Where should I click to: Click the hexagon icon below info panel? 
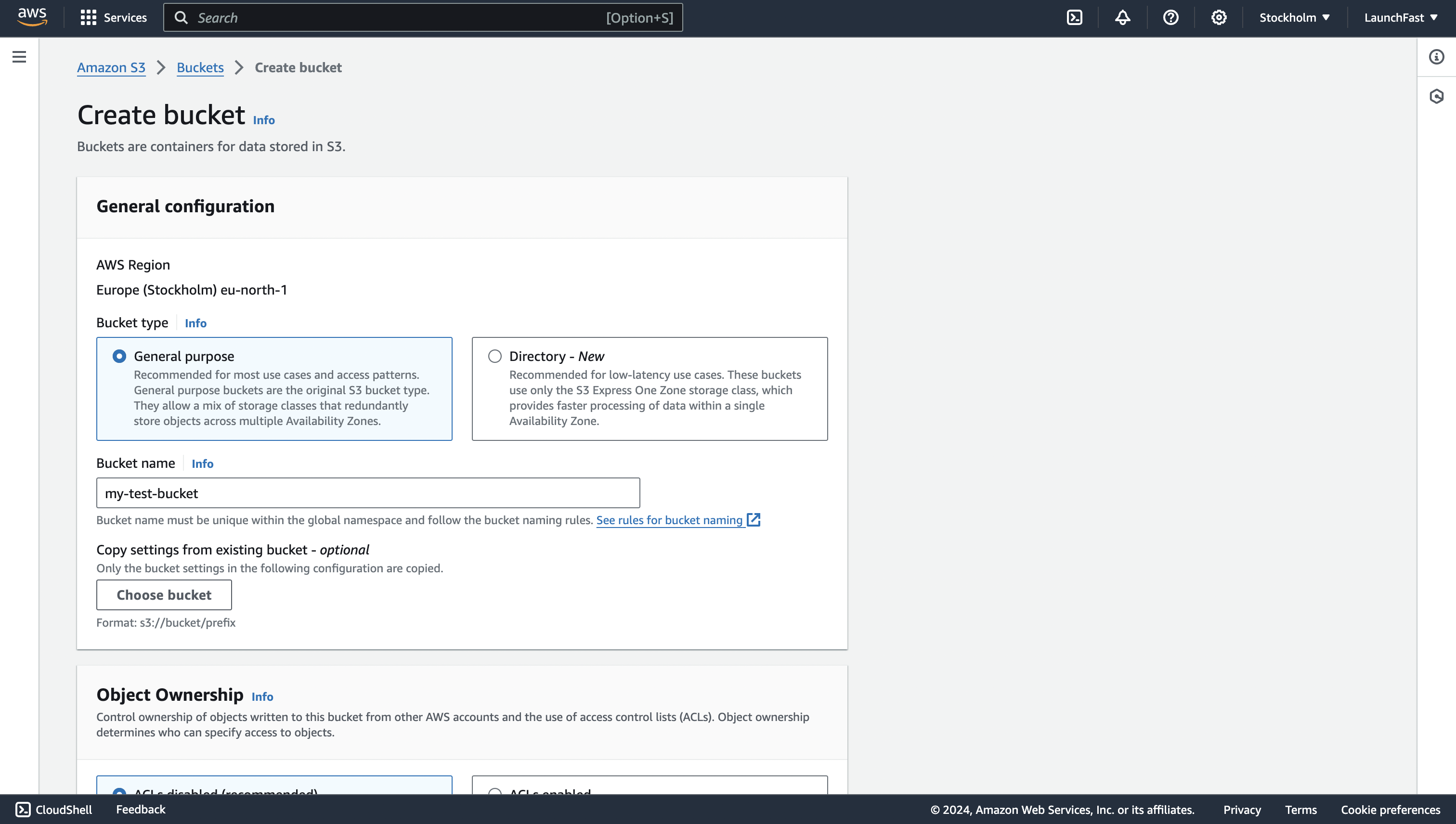(x=1436, y=96)
